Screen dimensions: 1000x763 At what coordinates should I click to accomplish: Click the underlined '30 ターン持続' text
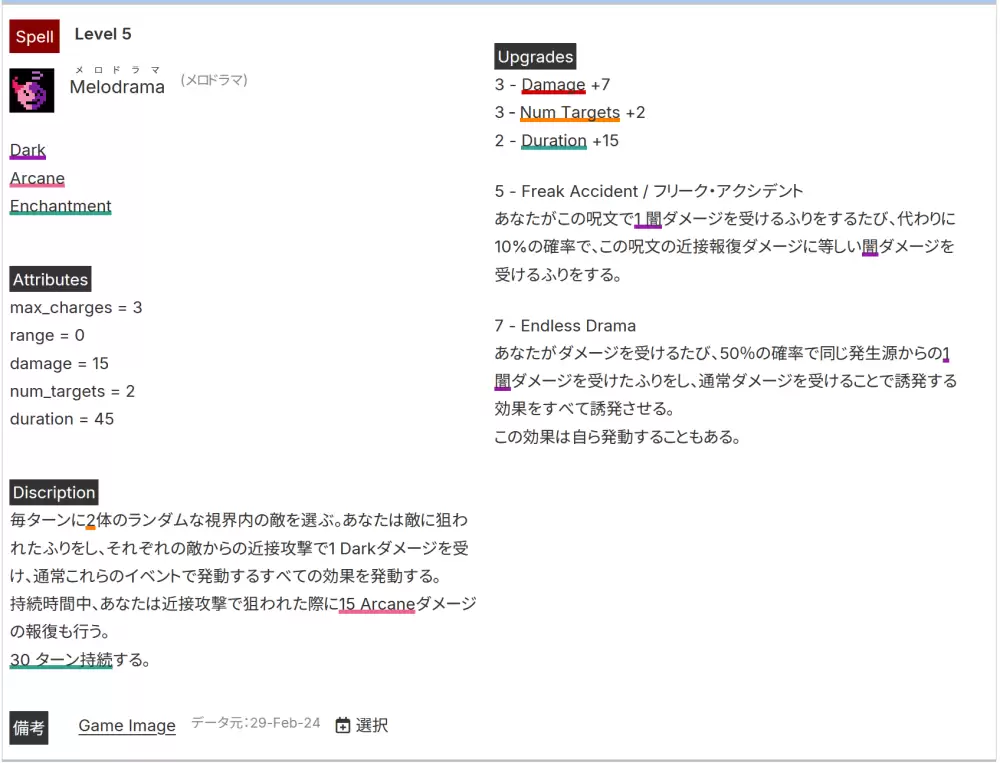[61, 660]
